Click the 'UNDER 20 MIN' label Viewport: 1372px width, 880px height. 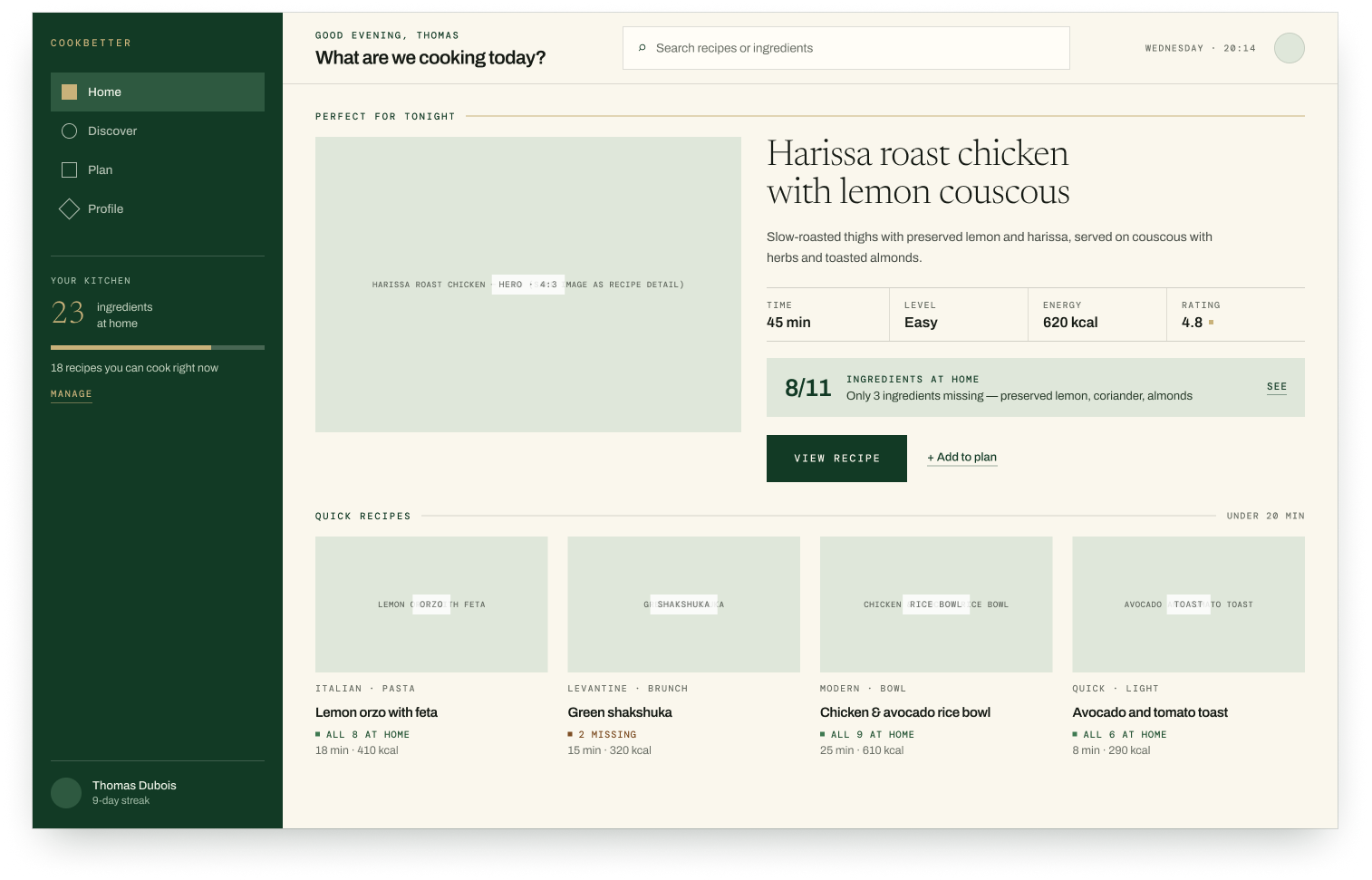click(x=1265, y=516)
